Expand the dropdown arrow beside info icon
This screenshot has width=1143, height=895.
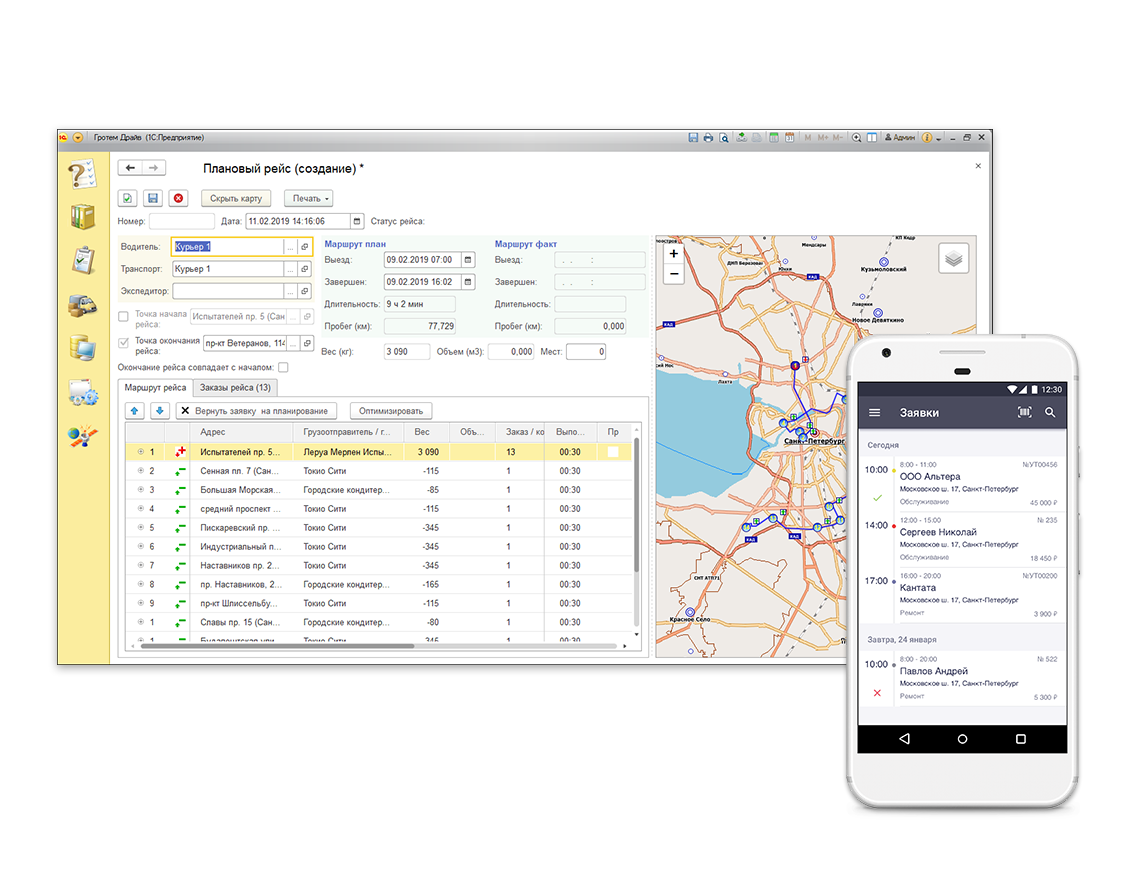coord(938,138)
